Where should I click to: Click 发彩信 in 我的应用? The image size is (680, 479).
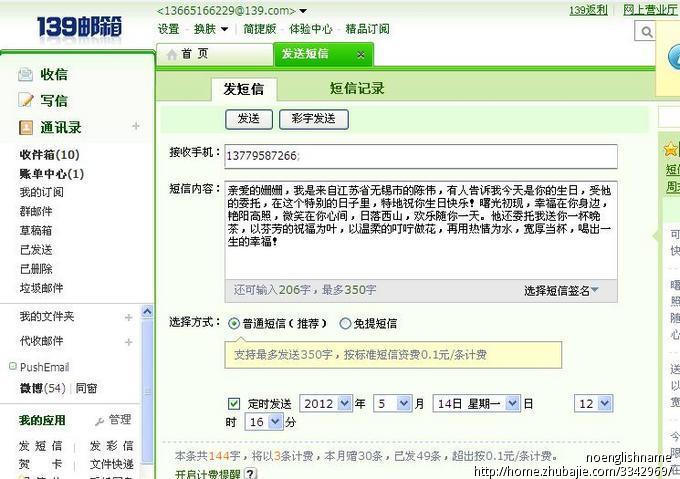tap(111, 446)
